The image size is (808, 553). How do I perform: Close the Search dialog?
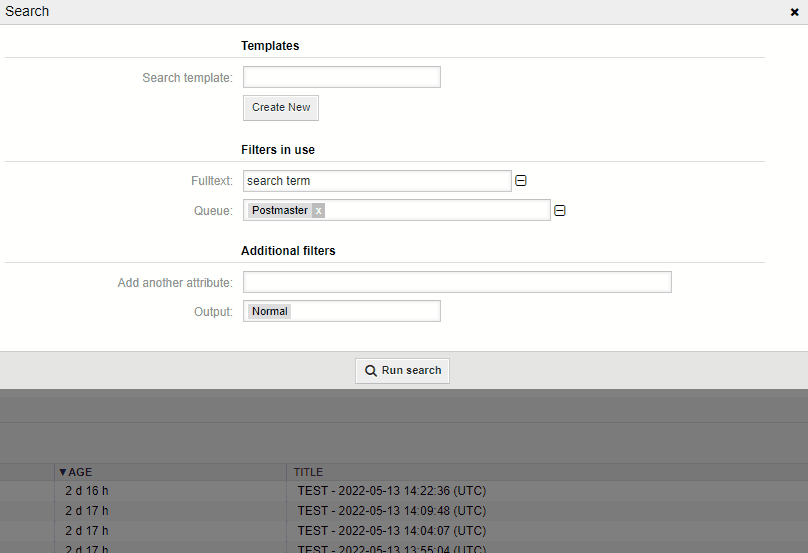point(794,12)
